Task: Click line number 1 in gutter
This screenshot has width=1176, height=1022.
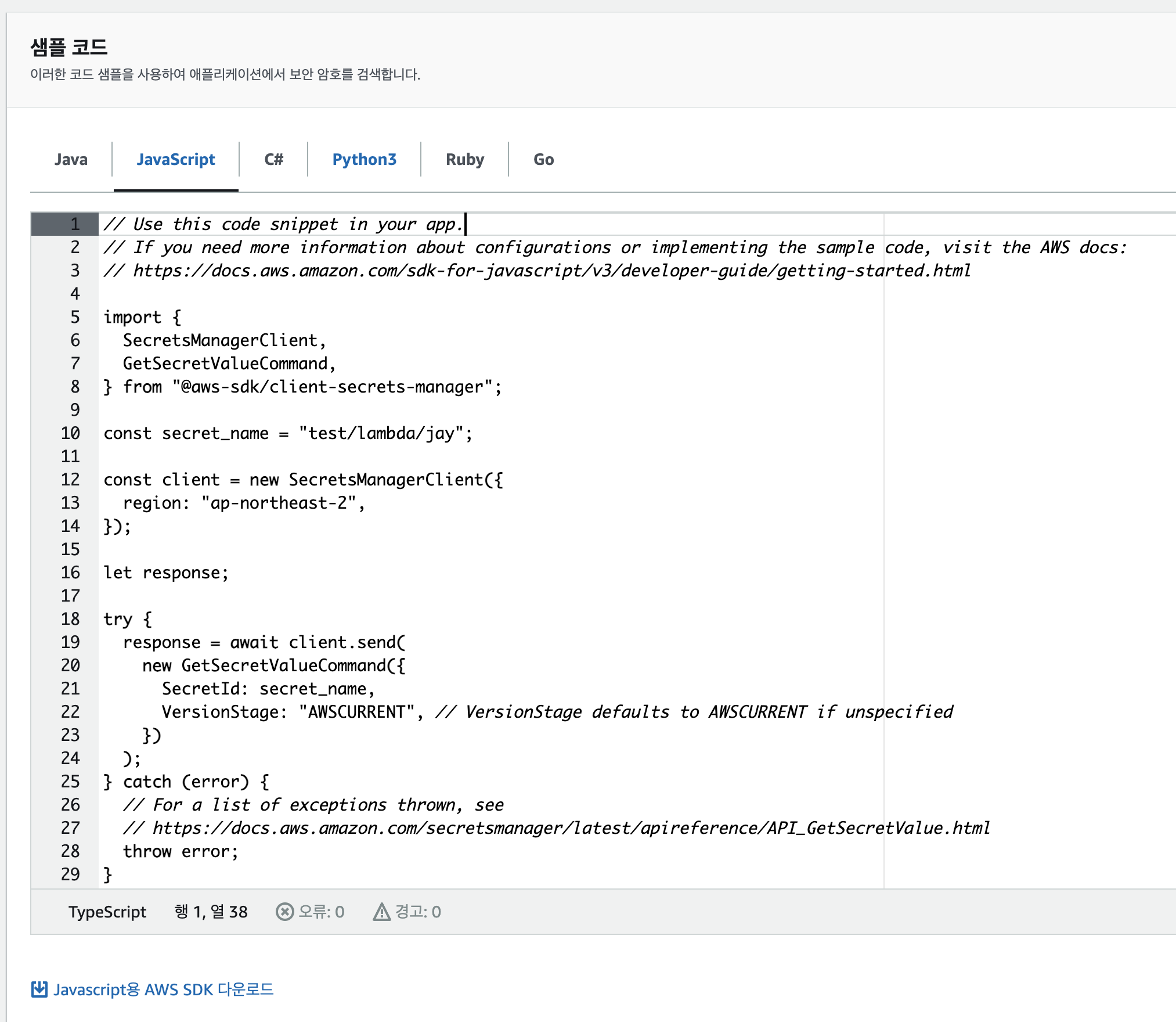Action: [x=74, y=224]
